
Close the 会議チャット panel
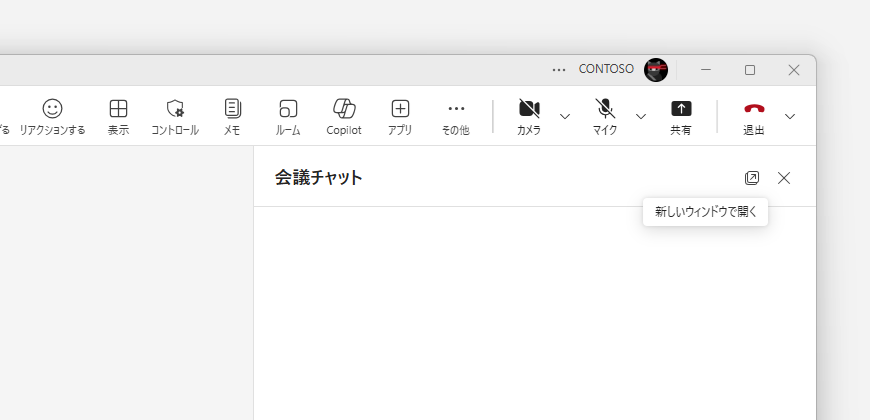point(784,178)
